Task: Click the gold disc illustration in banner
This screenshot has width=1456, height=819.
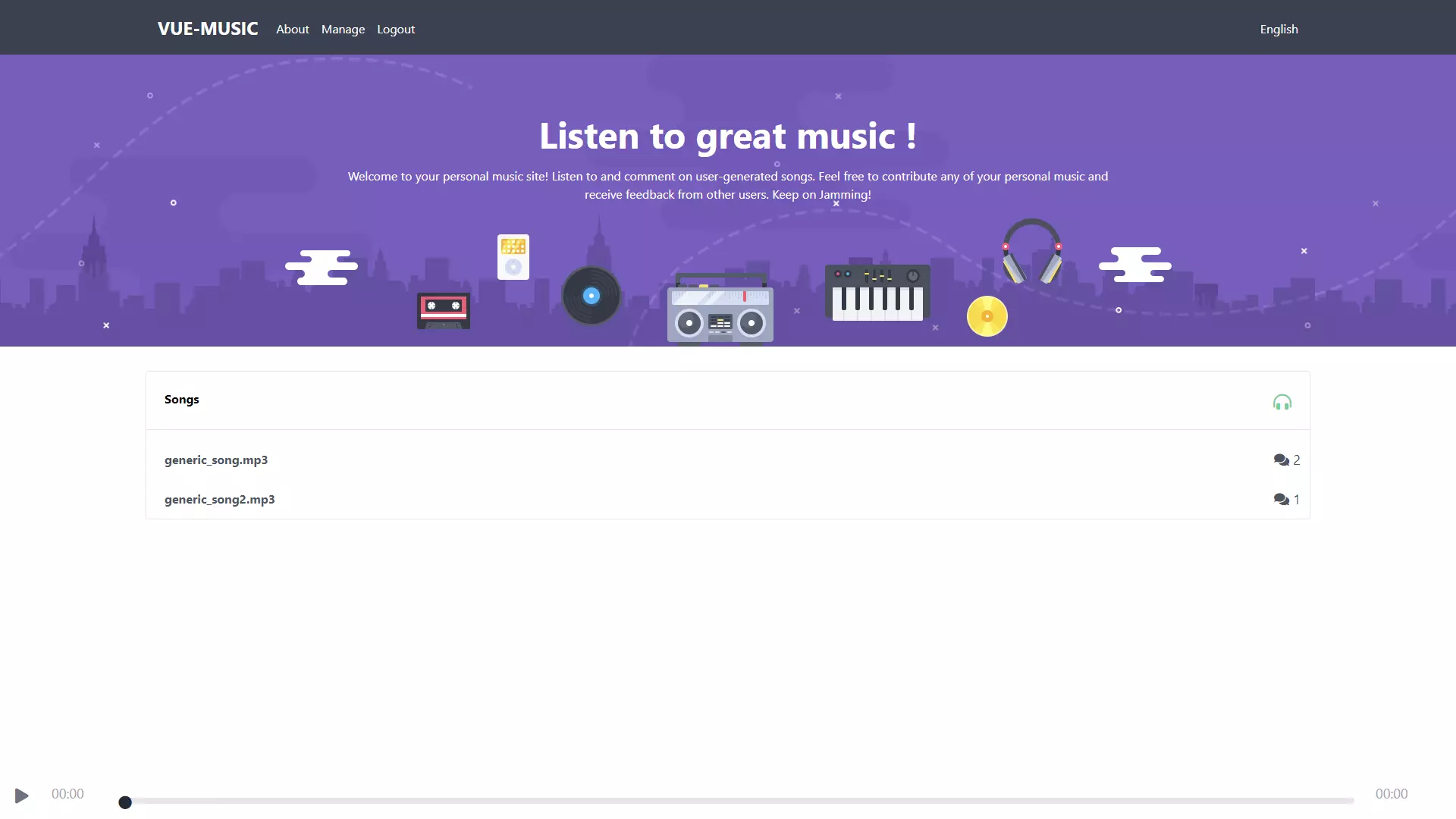Action: click(987, 315)
